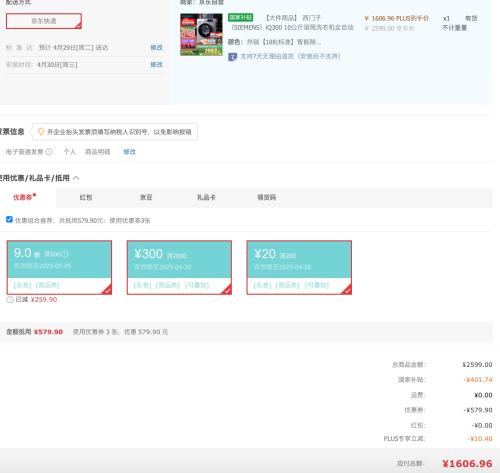Click the 应付总额 ¥1606.96 total
Image resolution: width=500 pixels, height=473 pixels.
pyautogui.click(x=467, y=463)
